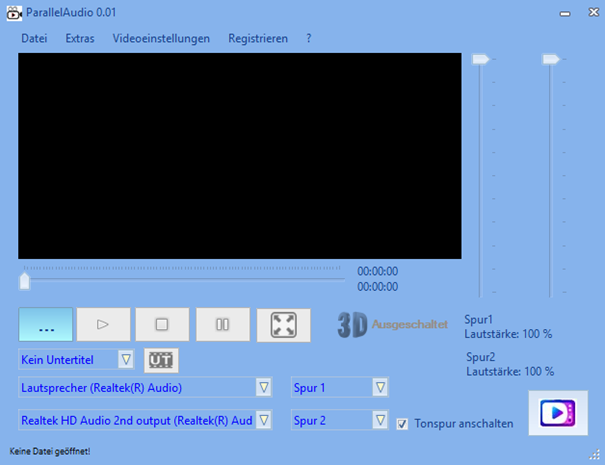This screenshot has width=605, height=465.
Task: Click the purple video player icon button
Action: [558, 413]
